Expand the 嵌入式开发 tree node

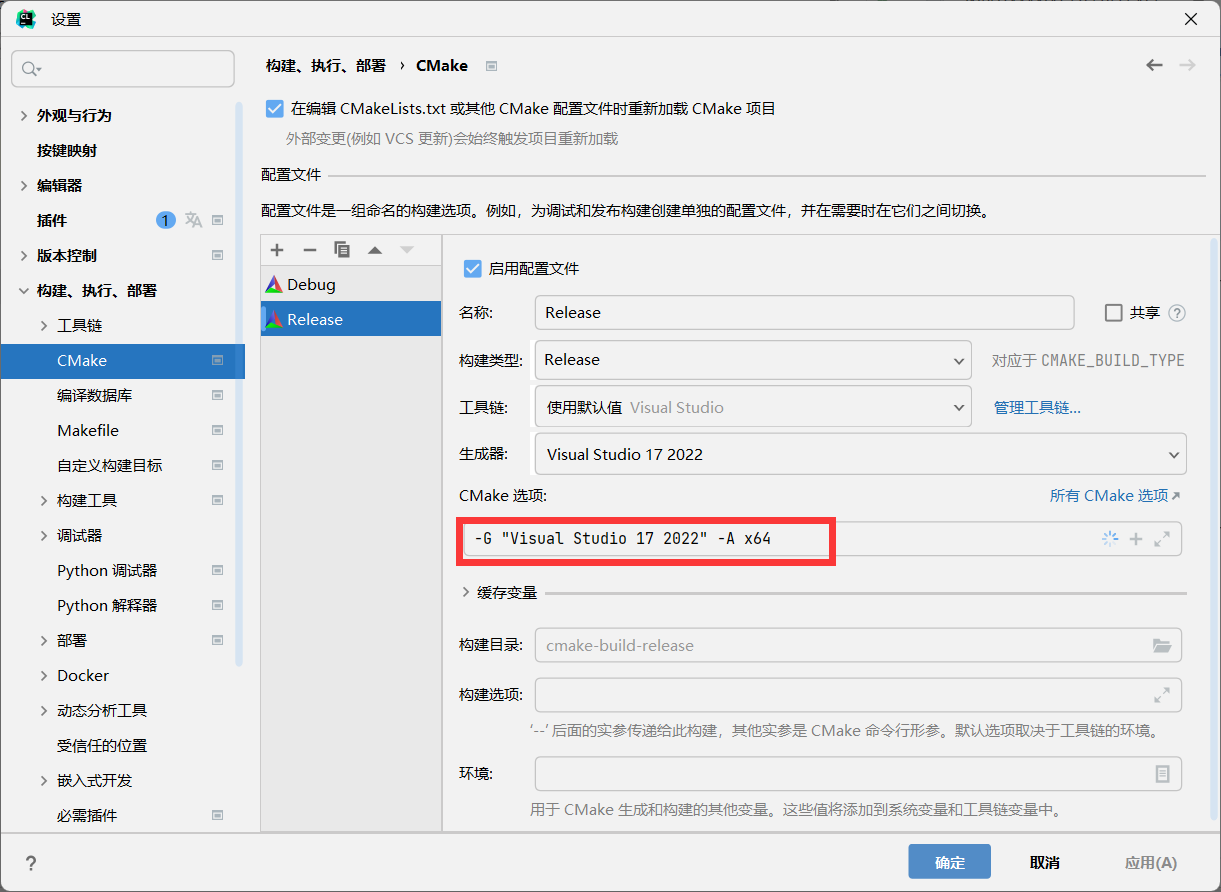tap(44, 781)
